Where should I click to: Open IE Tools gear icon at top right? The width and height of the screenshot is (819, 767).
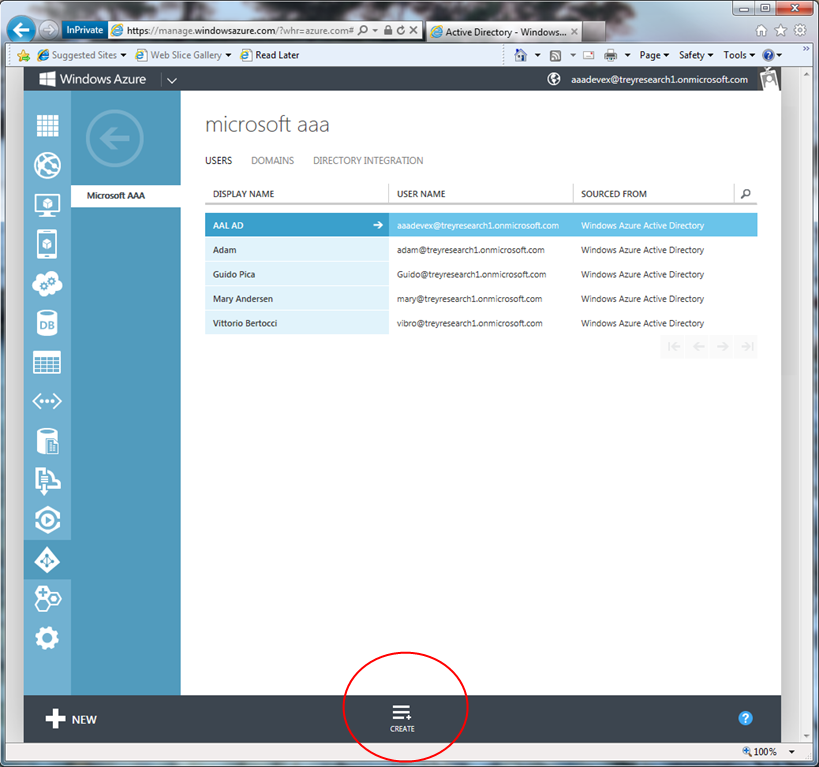coord(800,30)
